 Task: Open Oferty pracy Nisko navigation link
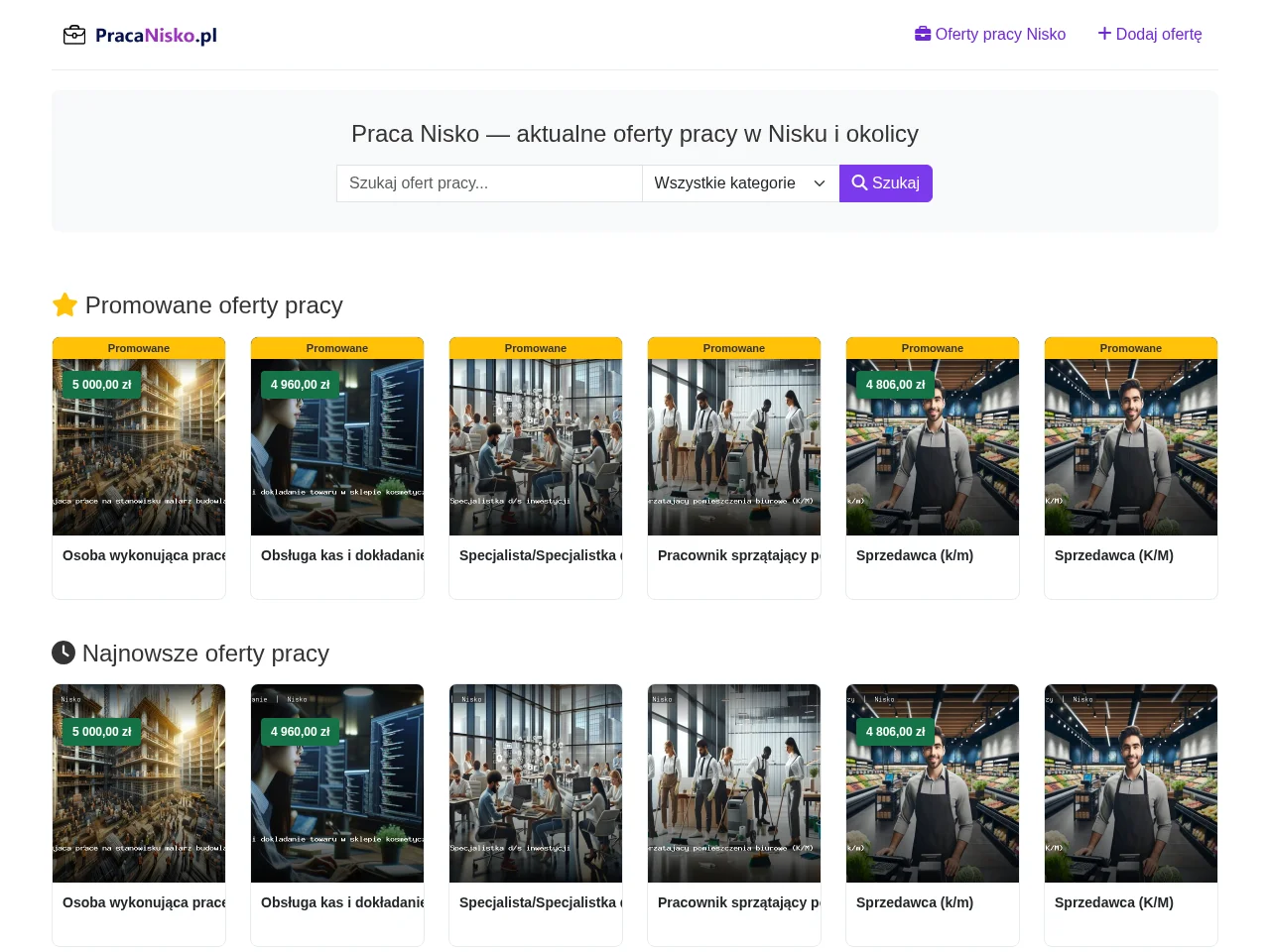(x=990, y=34)
